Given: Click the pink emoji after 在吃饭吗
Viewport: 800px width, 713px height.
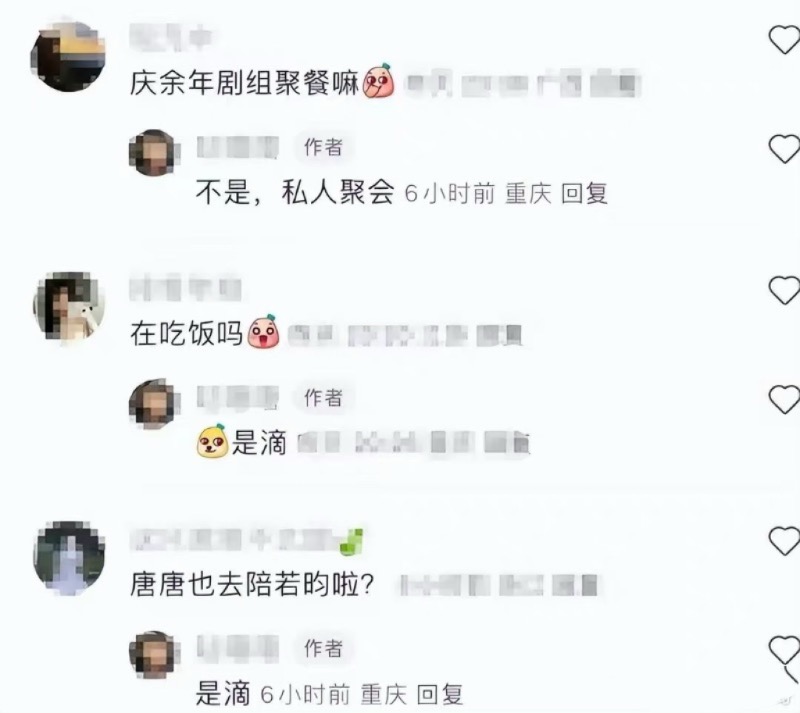Looking at the screenshot, I should coord(263,332).
